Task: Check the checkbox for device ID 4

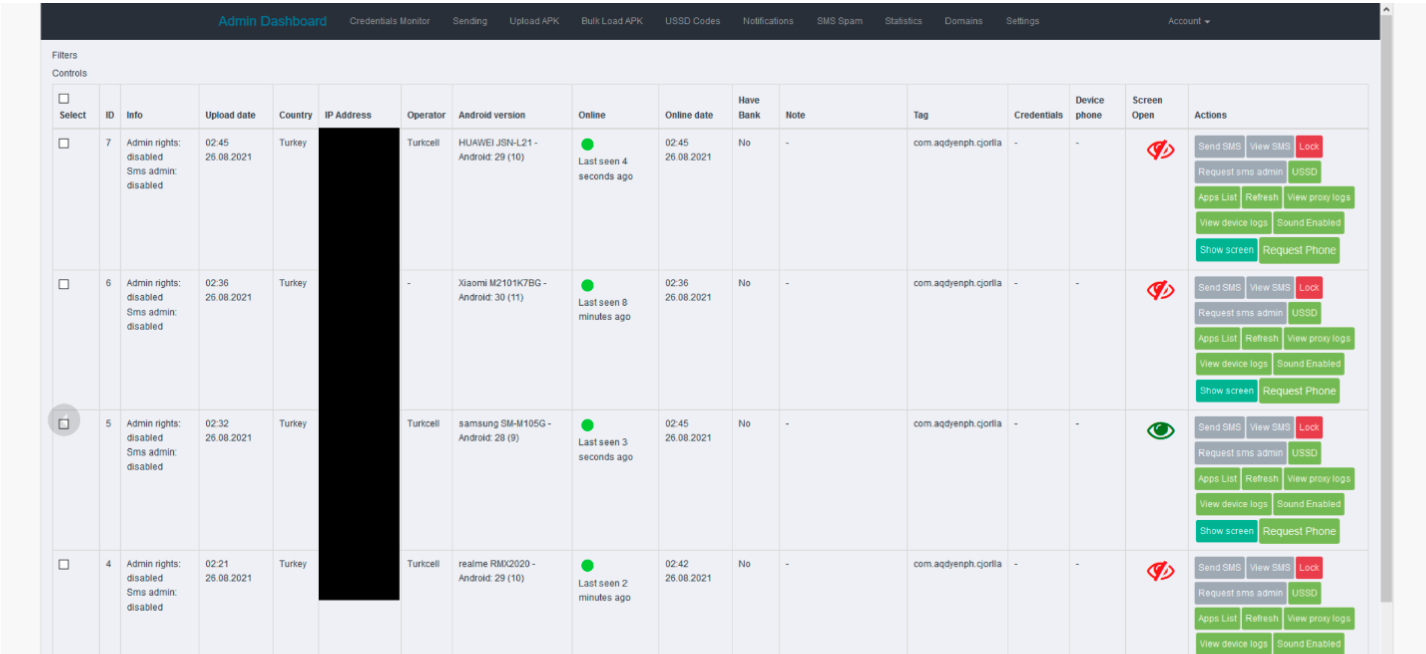Action: (x=64, y=564)
